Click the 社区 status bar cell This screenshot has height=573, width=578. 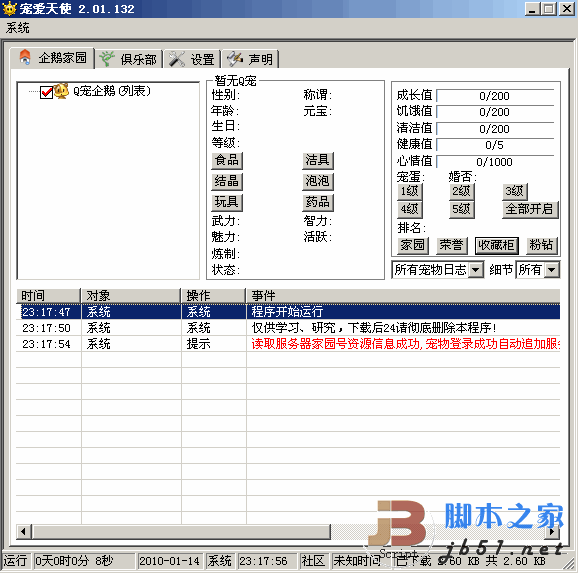tap(313, 561)
